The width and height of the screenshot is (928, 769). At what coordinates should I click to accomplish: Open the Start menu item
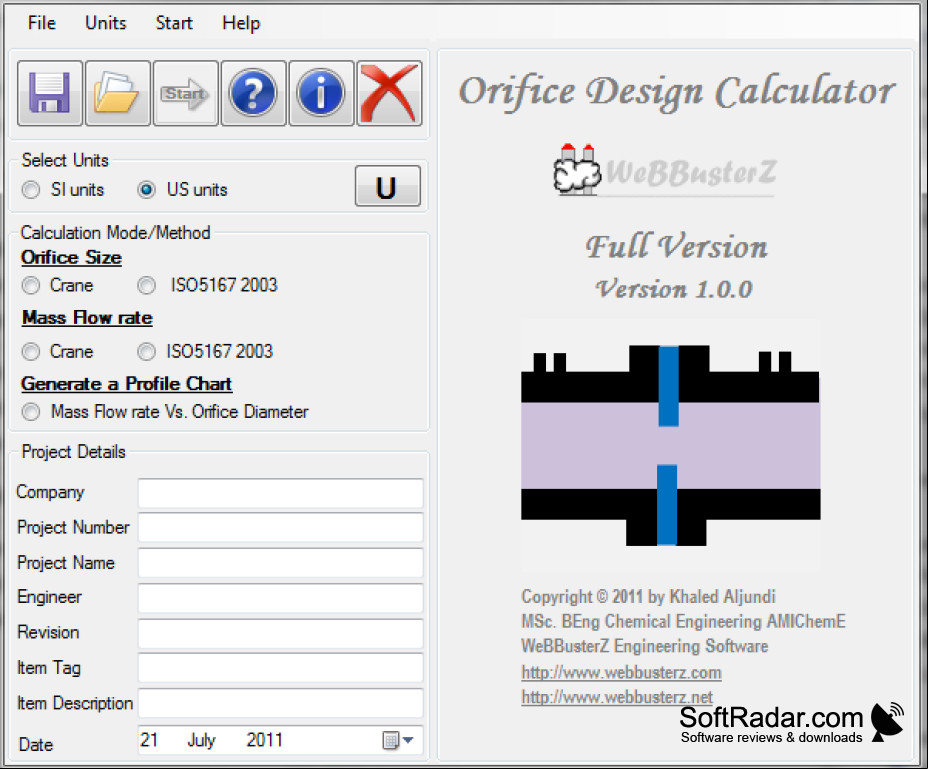(x=174, y=23)
